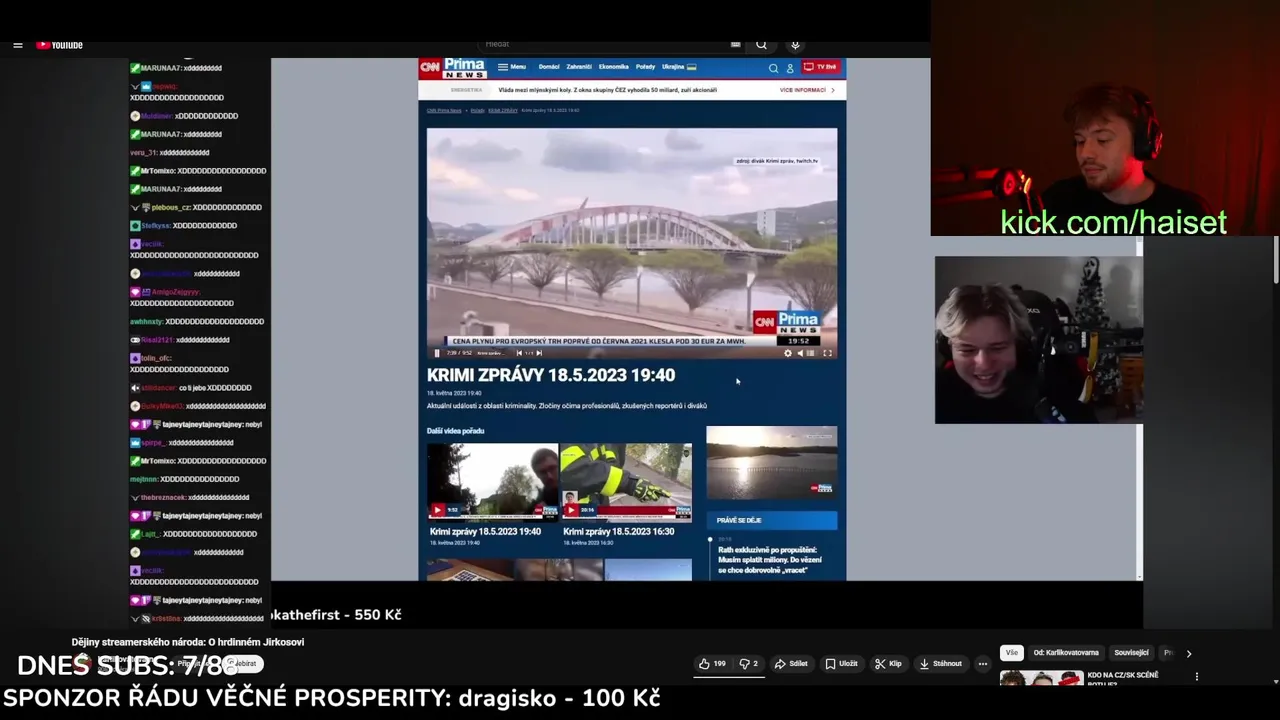Dislike the video with 2 dislikes
Viewport: 1280px width, 720px height.
point(748,664)
